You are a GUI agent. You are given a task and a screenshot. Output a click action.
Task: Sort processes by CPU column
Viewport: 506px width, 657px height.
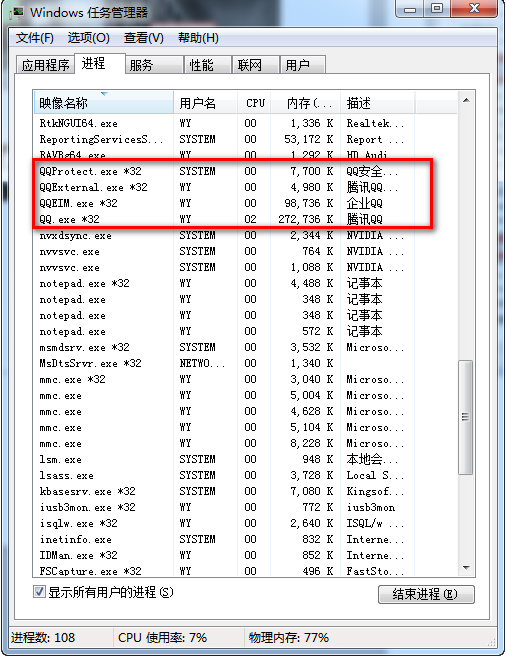[254, 103]
